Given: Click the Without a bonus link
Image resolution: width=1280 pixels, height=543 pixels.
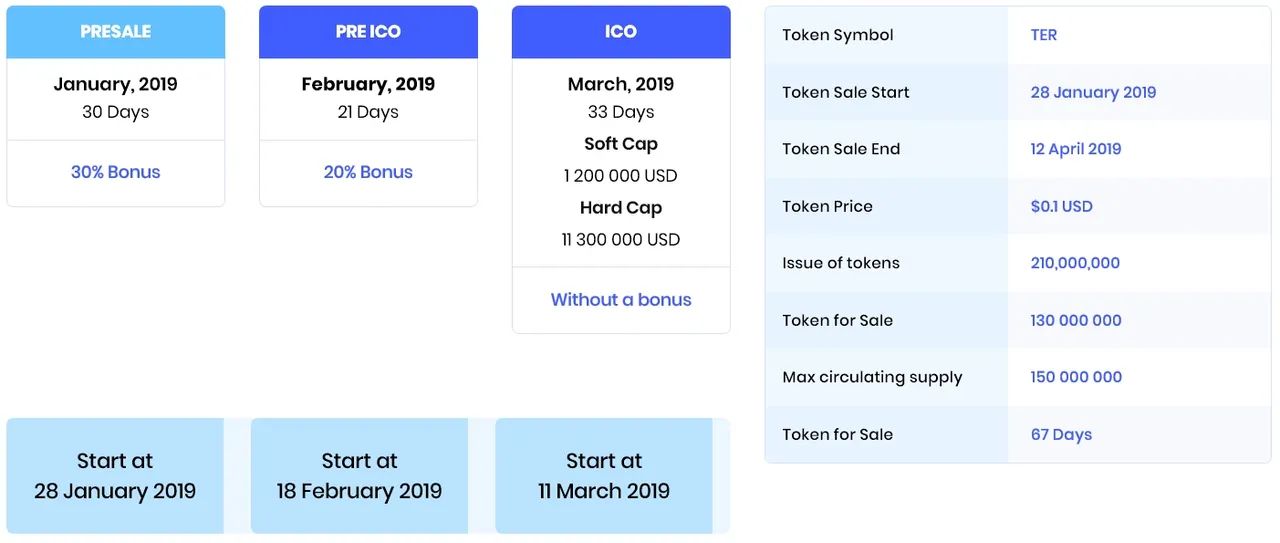Looking at the screenshot, I should tap(621, 300).
